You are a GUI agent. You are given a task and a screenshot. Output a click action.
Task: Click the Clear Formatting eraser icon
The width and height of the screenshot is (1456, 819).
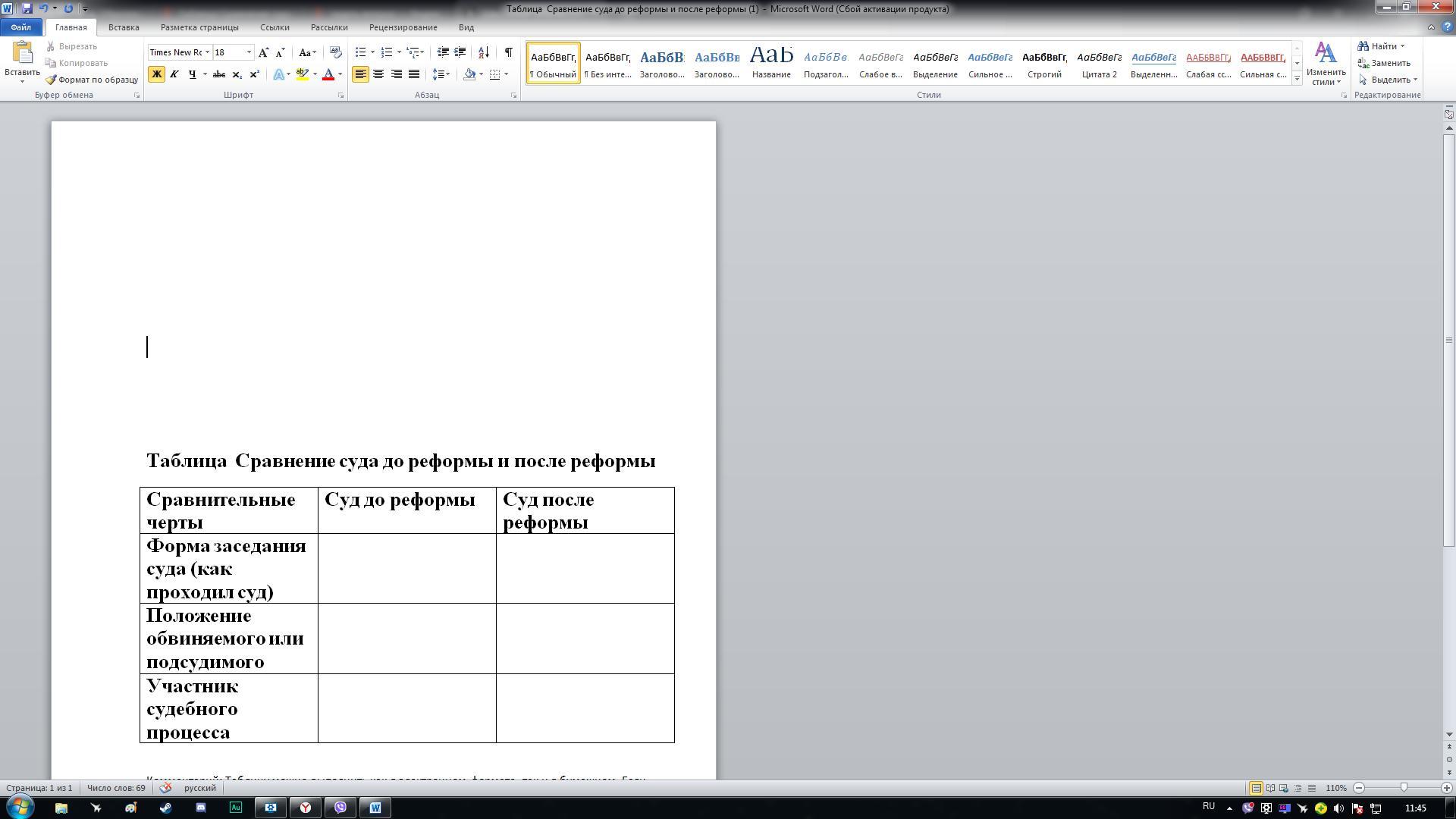point(335,52)
